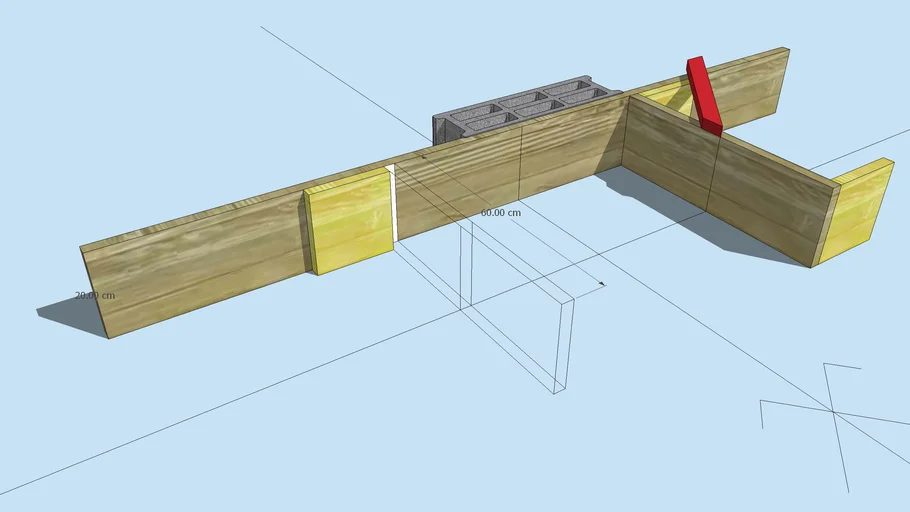Viewport: 910px width, 512px height.
Task: Click the arrowhead ending the 60.00 cm dimension
Action: (x=602, y=284)
